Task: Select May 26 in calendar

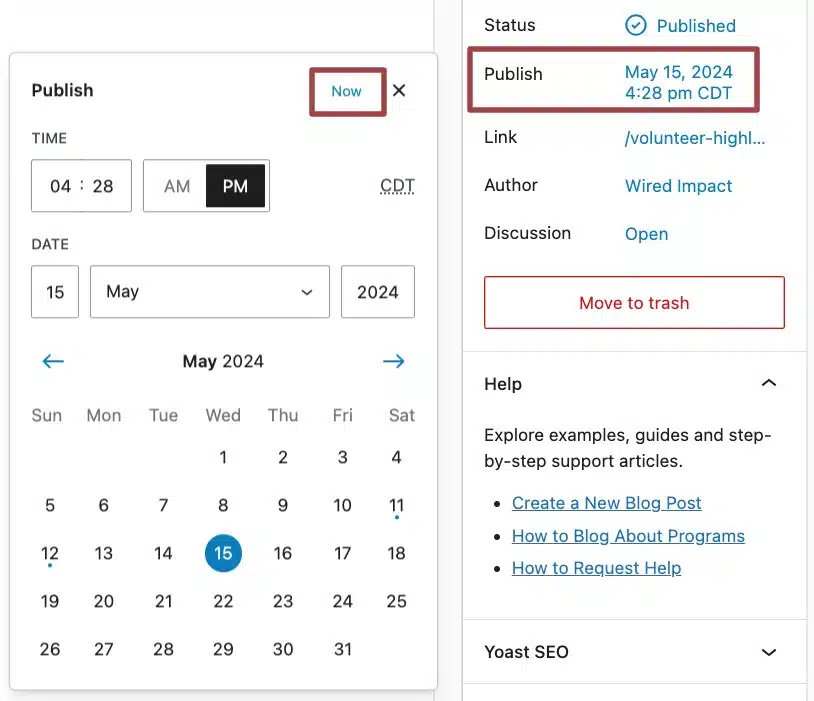Action: 50,649
